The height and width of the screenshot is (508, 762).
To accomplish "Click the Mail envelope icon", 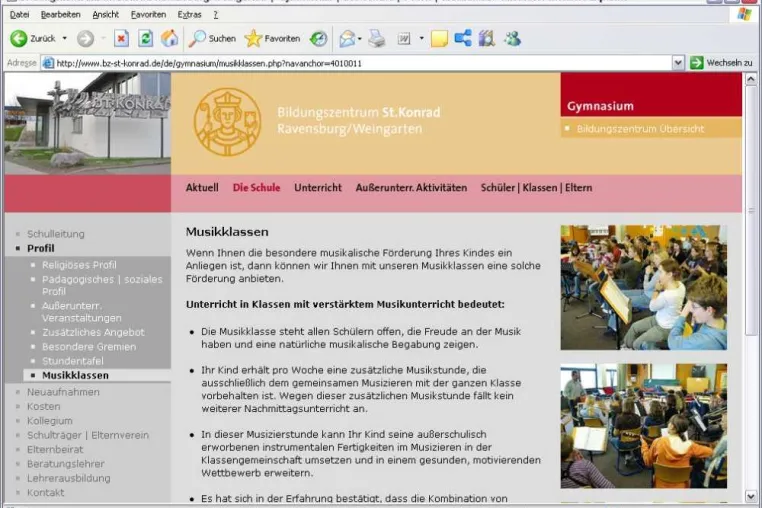I will click(x=347, y=38).
